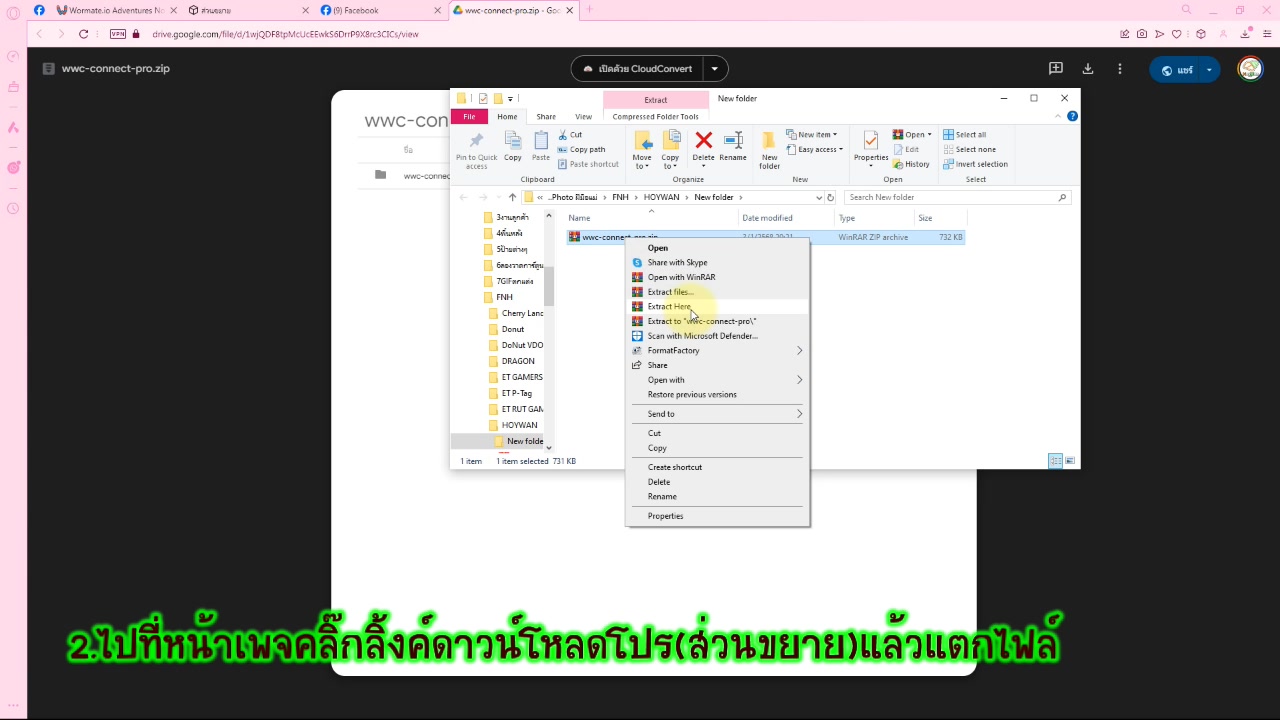Open the View ribbon tab
The width and height of the screenshot is (1280, 720).
tap(583, 117)
